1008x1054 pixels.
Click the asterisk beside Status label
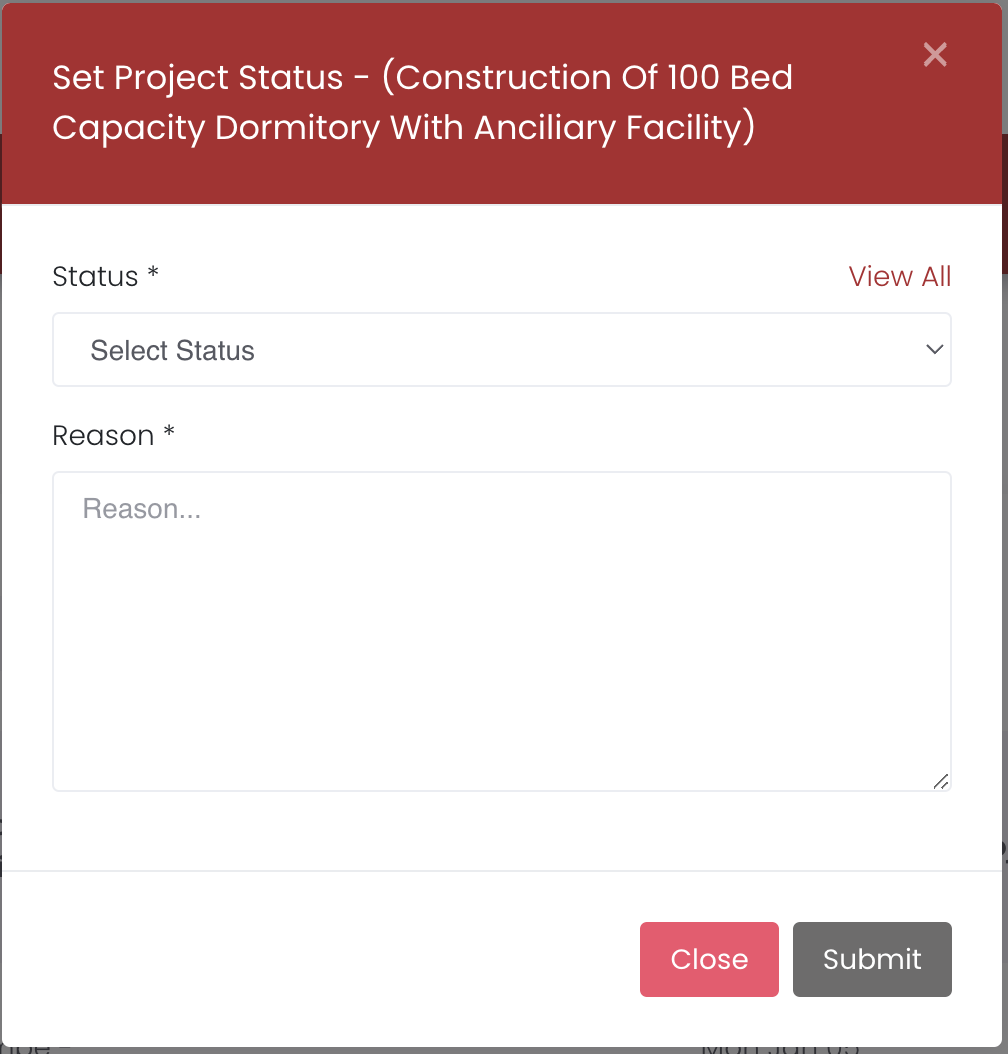[x=153, y=275]
